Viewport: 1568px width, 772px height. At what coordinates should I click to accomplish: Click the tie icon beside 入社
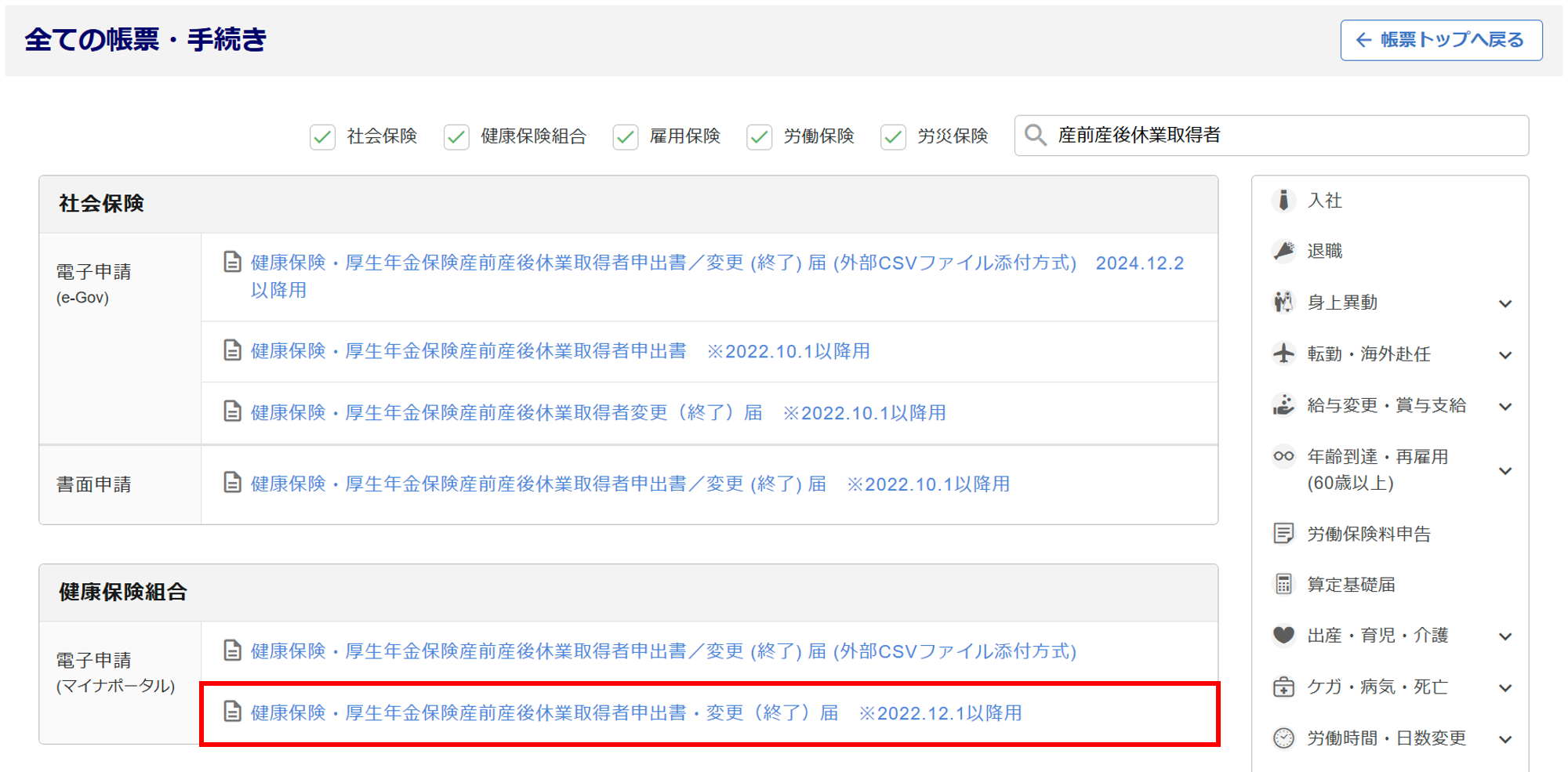(x=1283, y=201)
